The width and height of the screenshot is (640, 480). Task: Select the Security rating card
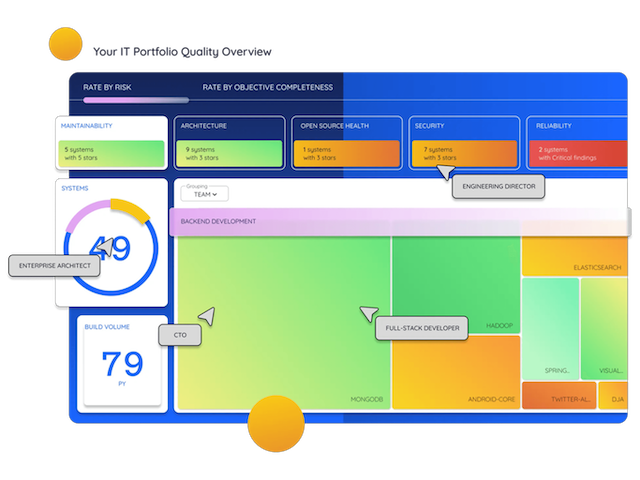click(x=464, y=143)
